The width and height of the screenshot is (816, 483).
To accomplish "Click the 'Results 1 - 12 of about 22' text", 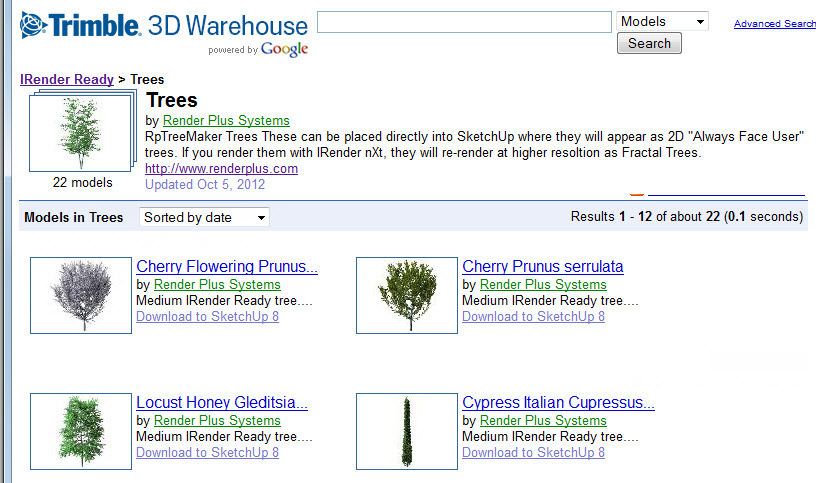I will click(645, 217).
